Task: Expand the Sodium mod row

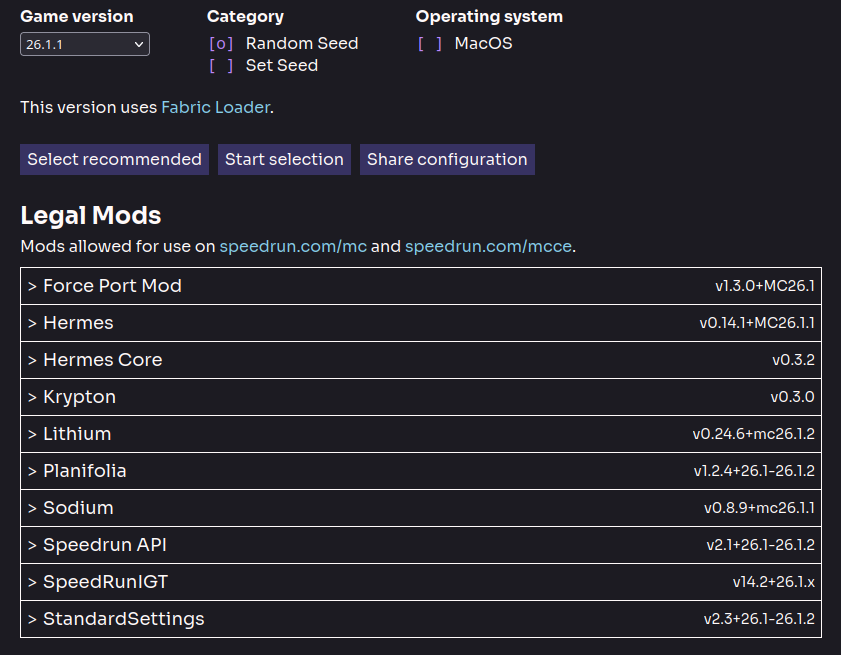Action: click(x=421, y=508)
